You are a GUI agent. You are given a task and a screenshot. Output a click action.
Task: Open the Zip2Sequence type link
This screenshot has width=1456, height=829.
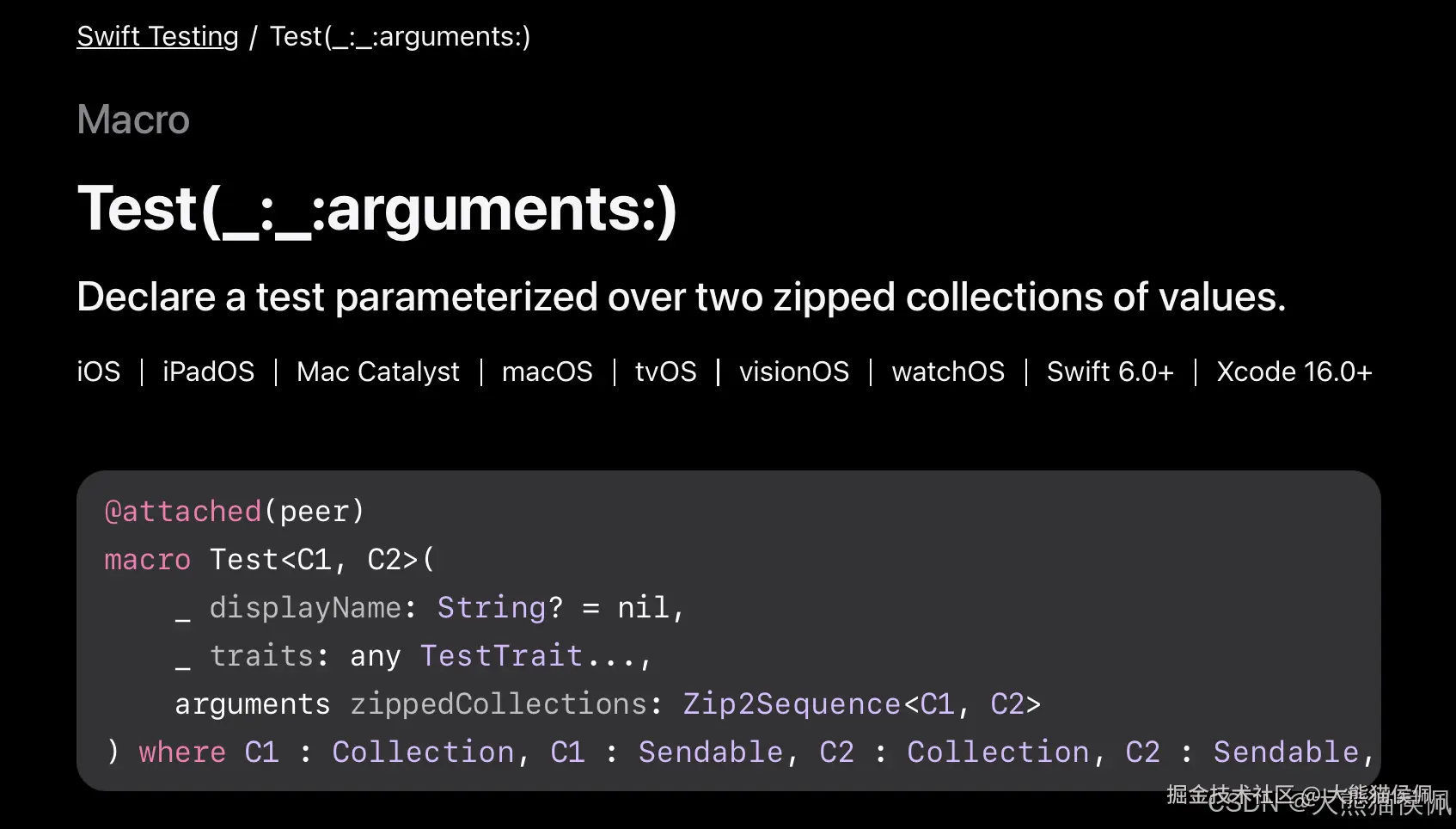coord(791,704)
